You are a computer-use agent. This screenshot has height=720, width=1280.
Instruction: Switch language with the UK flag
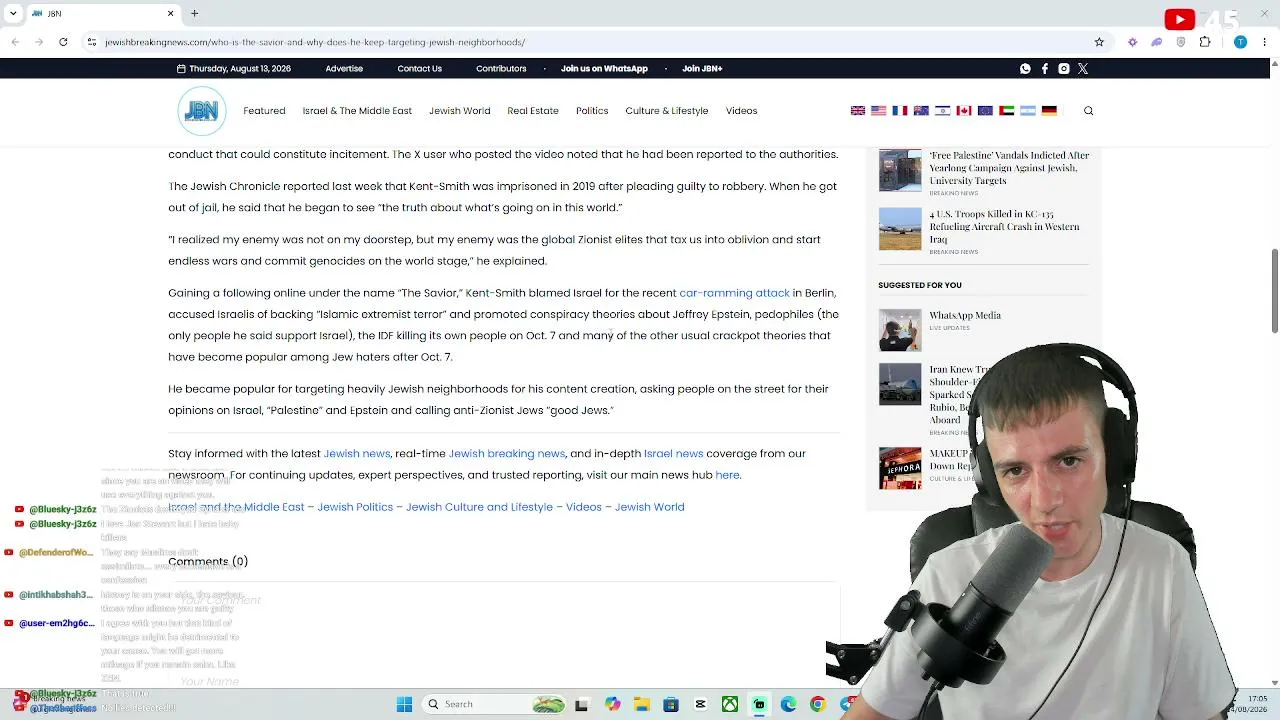[x=858, y=111]
